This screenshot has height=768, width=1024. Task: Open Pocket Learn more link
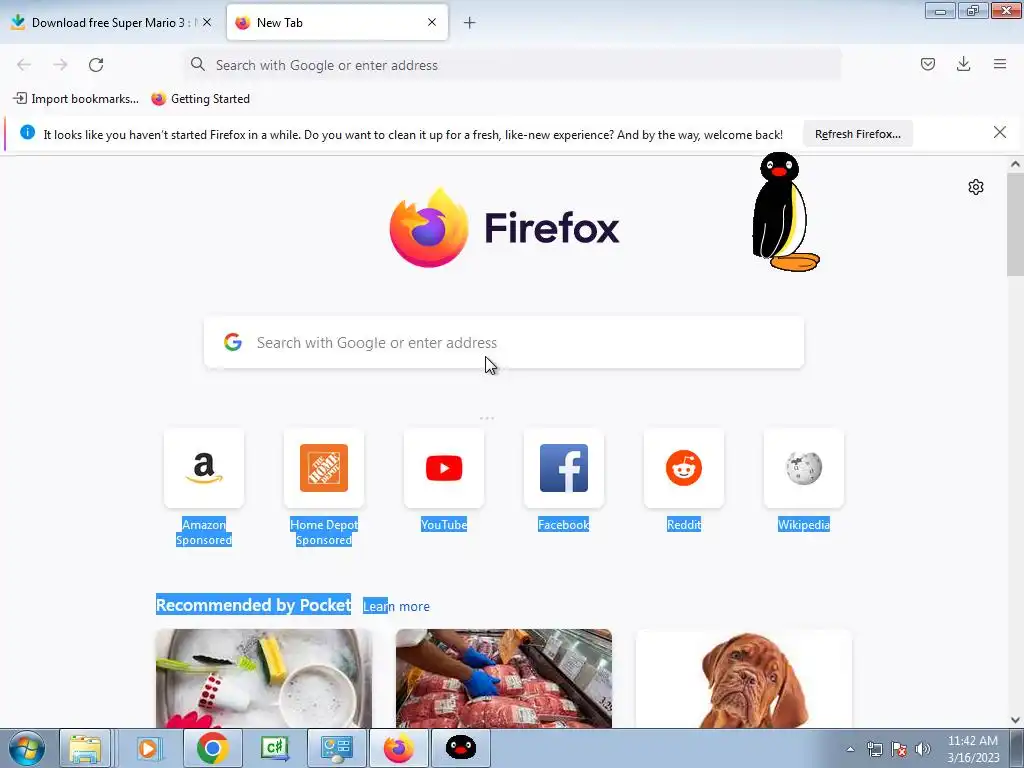click(396, 606)
